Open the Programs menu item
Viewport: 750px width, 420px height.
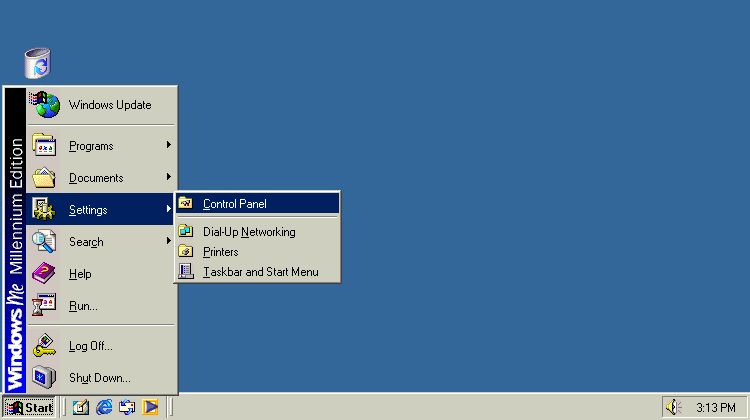(x=101, y=145)
